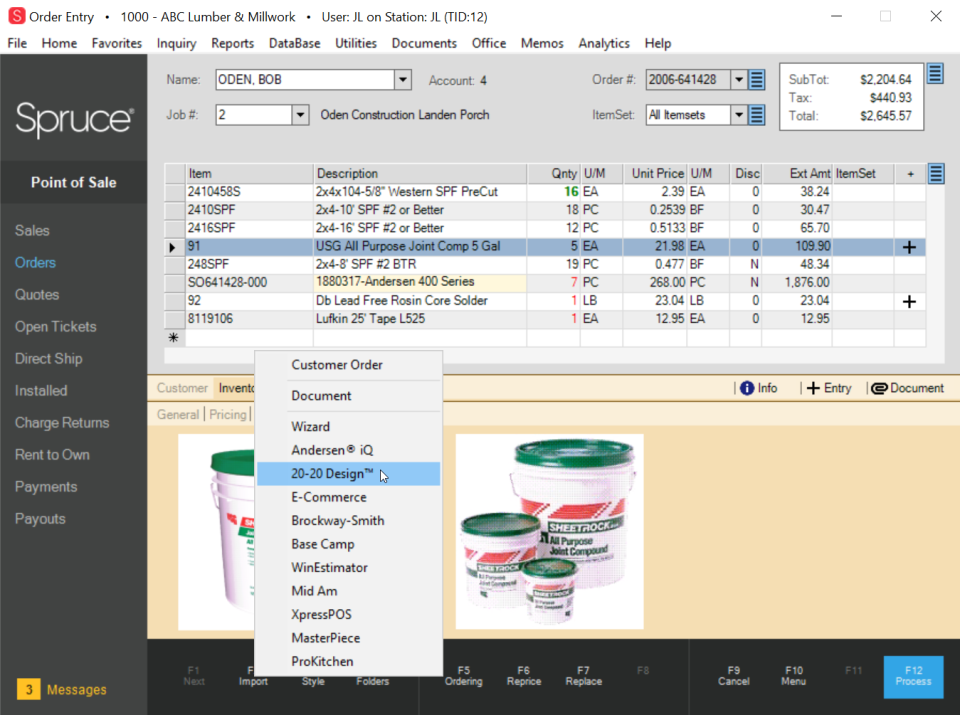The height and width of the screenshot is (715, 960).
Task: Click inside the Name input field
Action: [x=300, y=79]
